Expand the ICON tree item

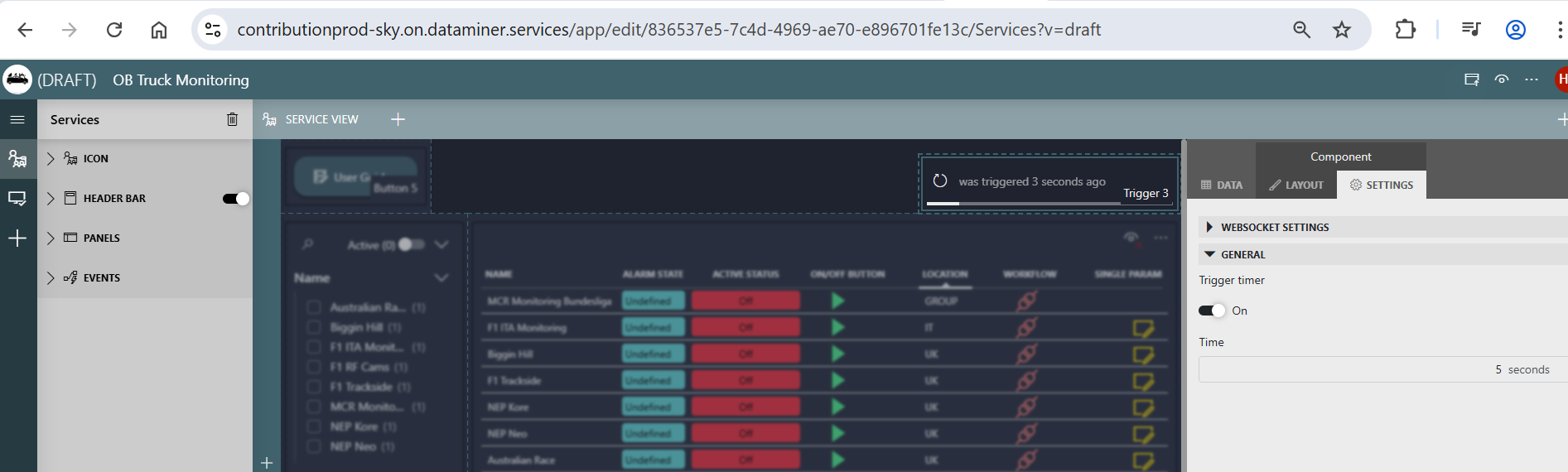(x=51, y=159)
